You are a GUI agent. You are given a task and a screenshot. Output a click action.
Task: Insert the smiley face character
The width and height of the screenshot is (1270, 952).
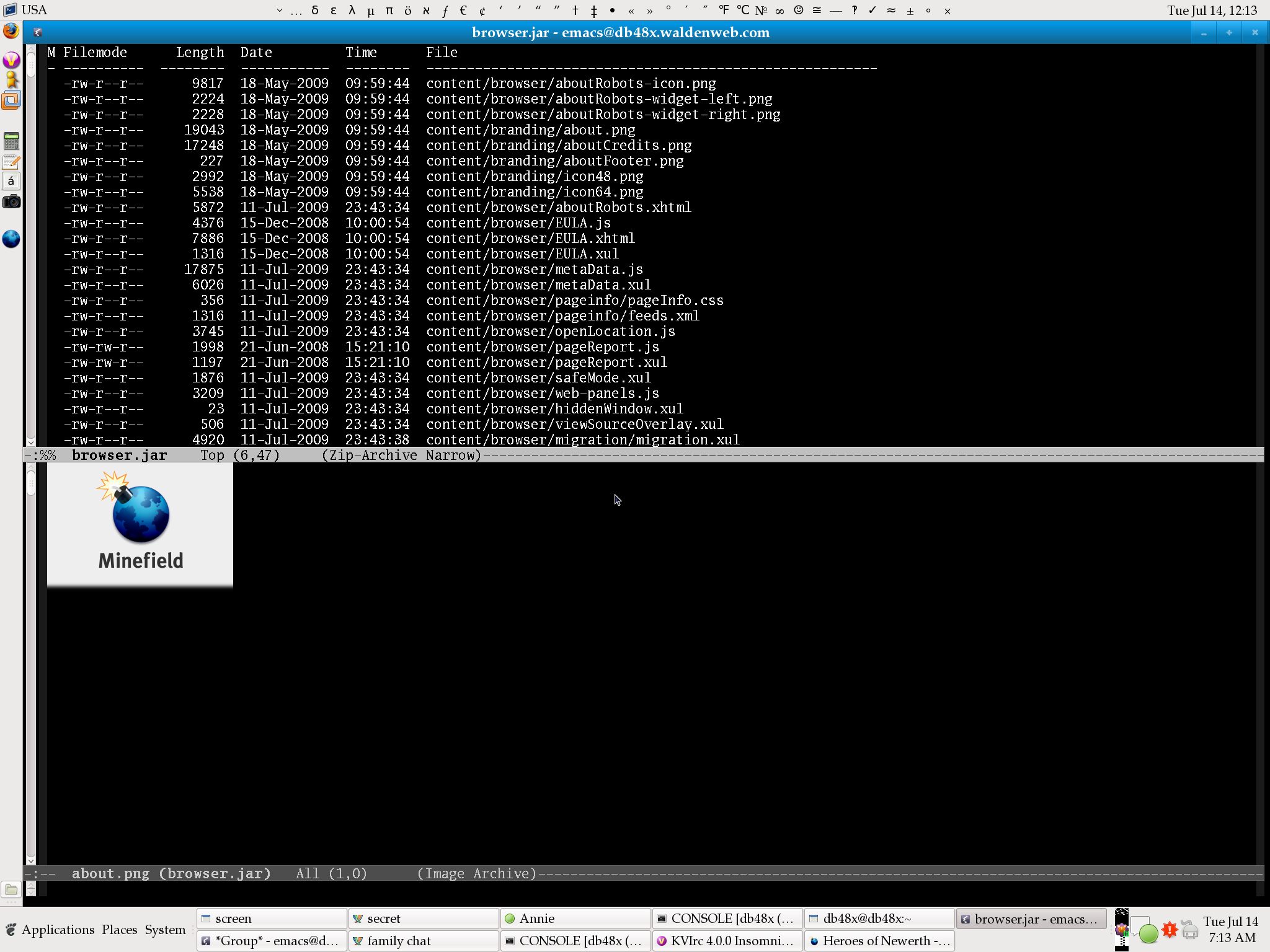tap(799, 11)
